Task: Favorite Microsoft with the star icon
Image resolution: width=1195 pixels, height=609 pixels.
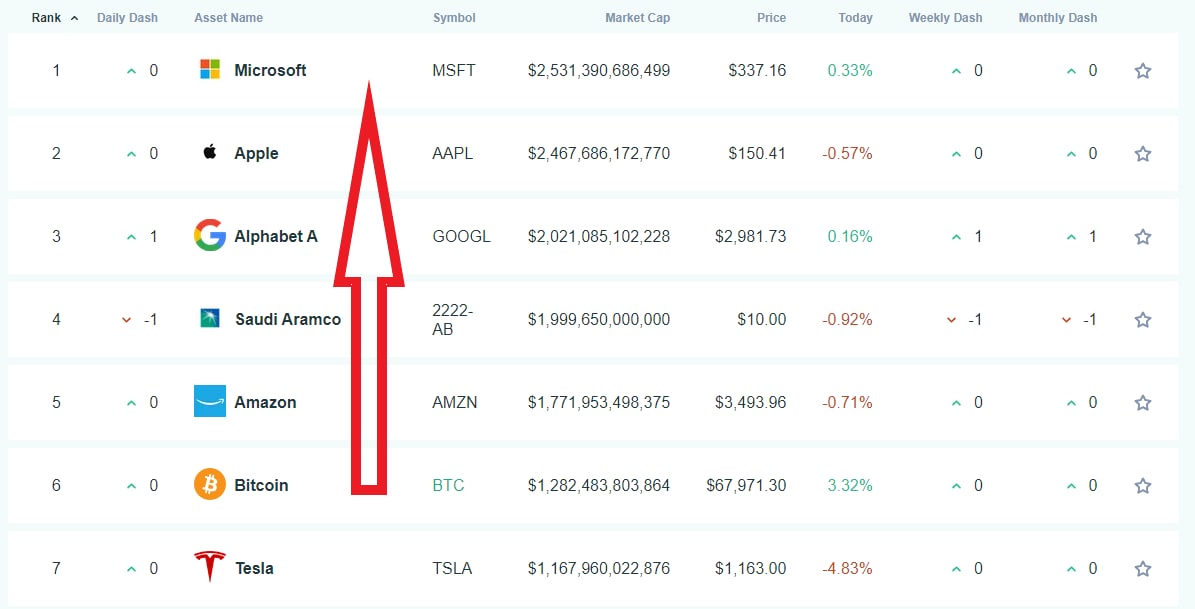Action: click(x=1143, y=71)
